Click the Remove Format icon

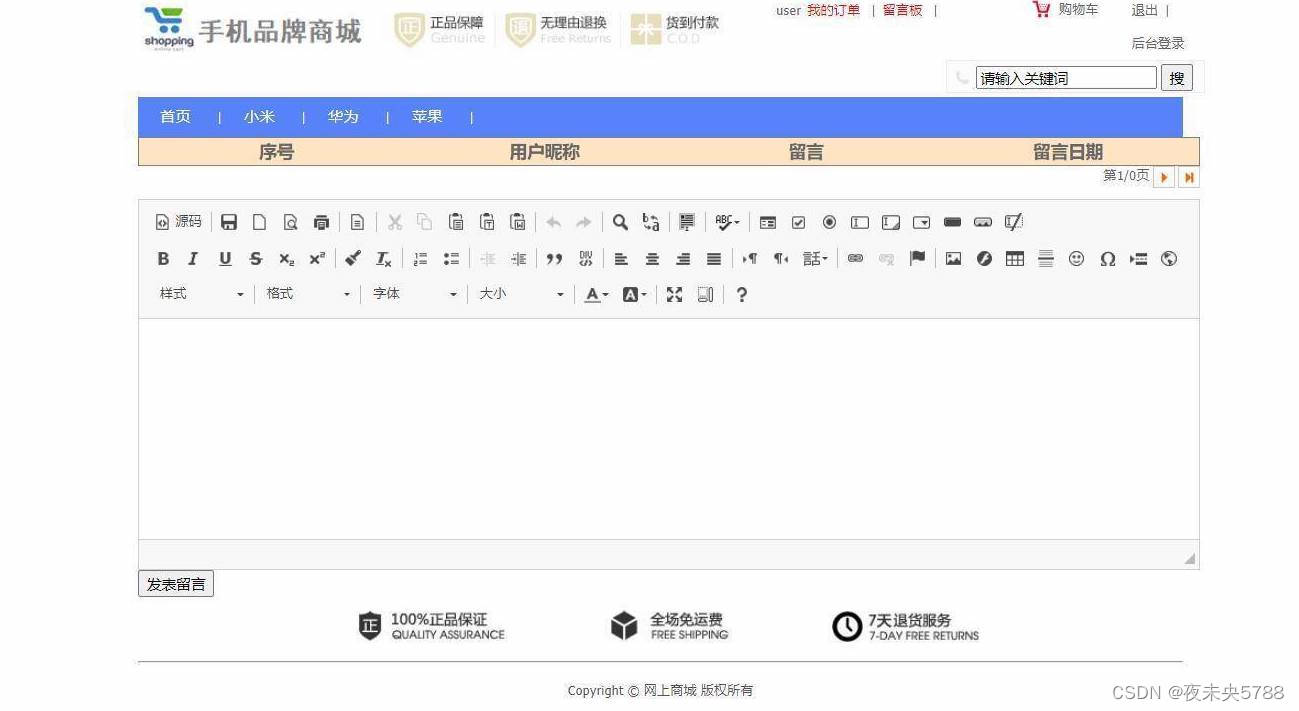[x=384, y=259]
